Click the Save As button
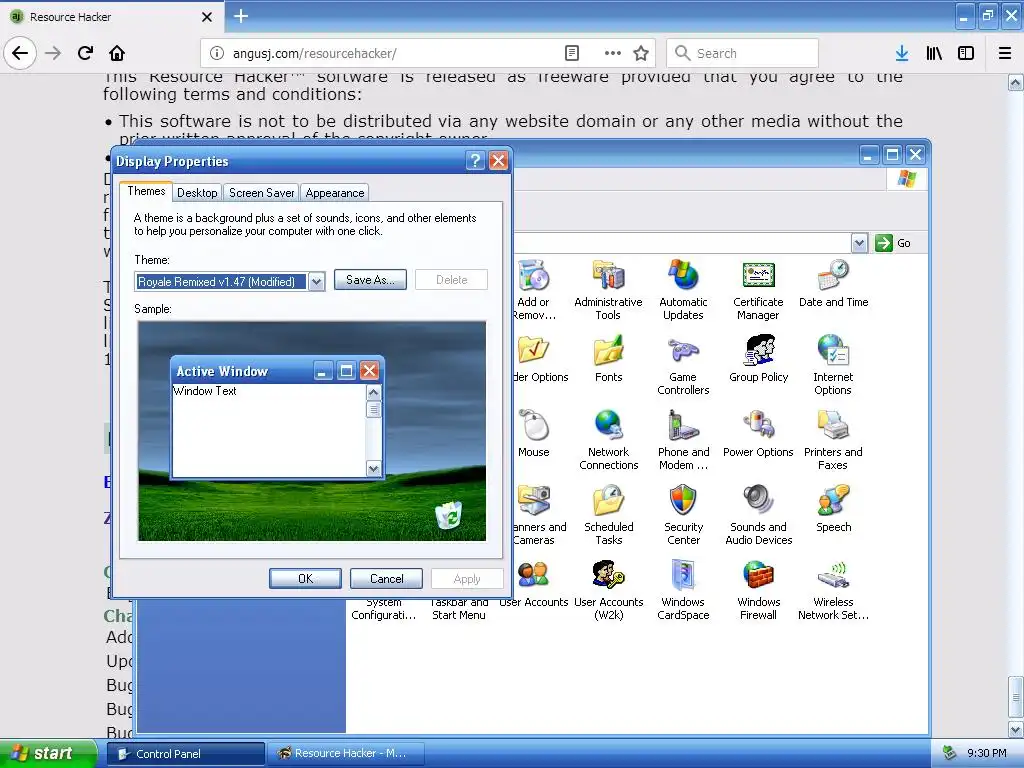This screenshot has height=768, width=1024. [370, 280]
